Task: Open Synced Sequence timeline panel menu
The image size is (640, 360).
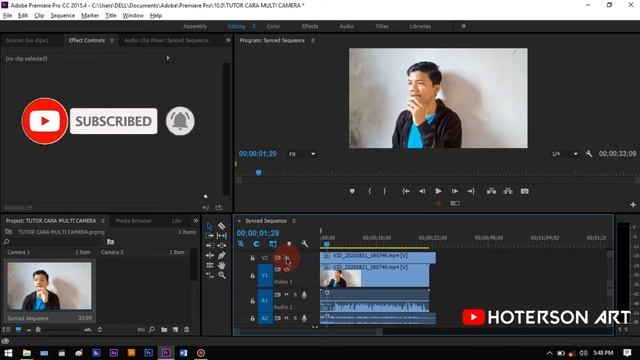Action: pos(294,221)
